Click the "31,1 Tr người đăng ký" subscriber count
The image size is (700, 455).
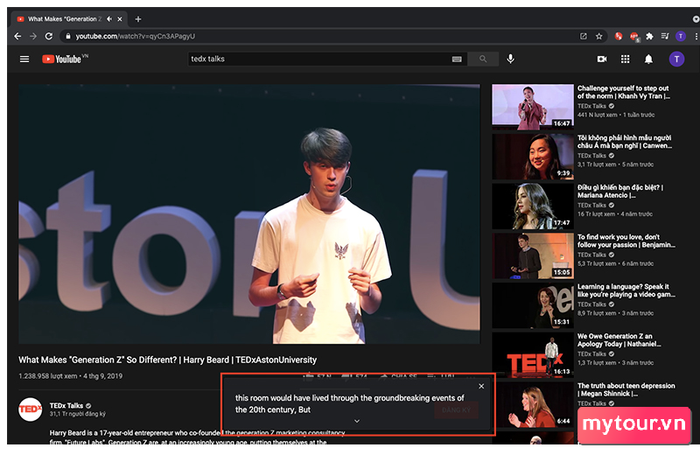pos(77,414)
